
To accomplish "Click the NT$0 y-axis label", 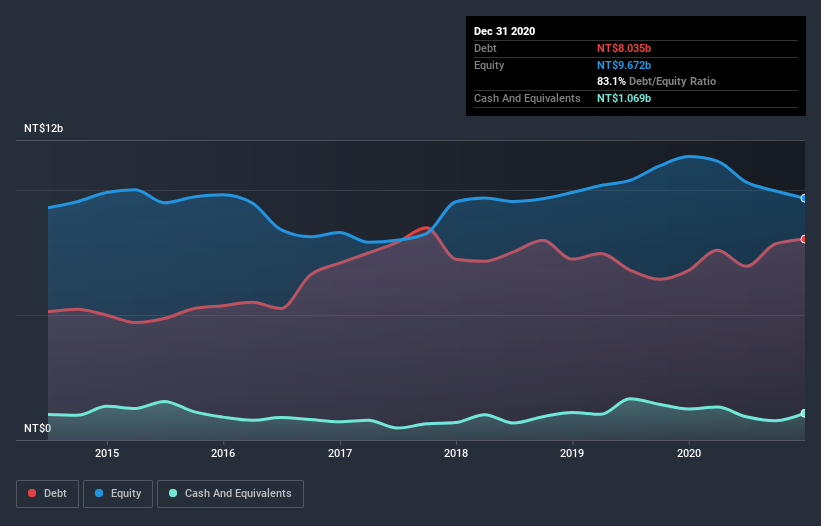I will coord(37,428).
